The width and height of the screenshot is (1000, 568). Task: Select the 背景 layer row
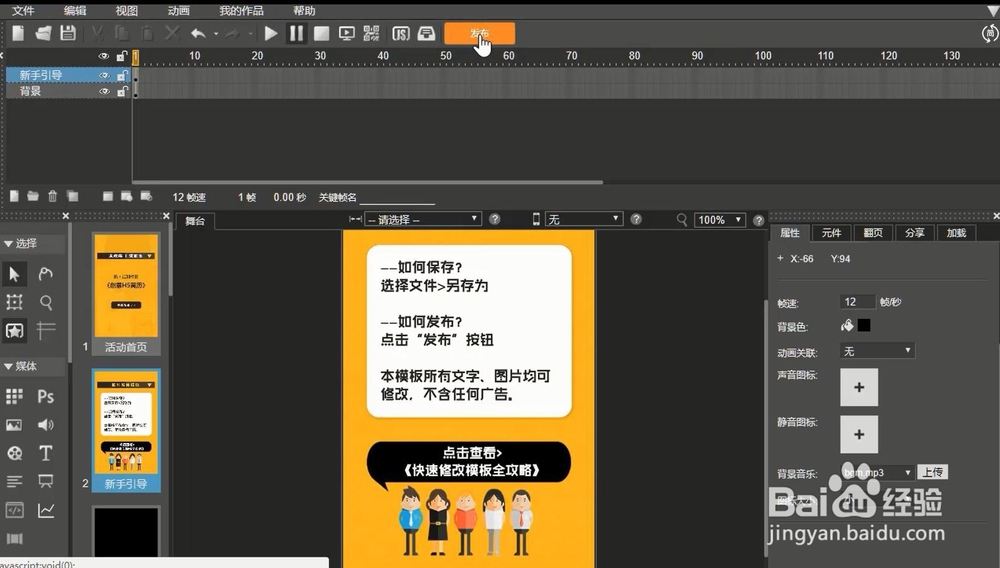[x=68, y=91]
